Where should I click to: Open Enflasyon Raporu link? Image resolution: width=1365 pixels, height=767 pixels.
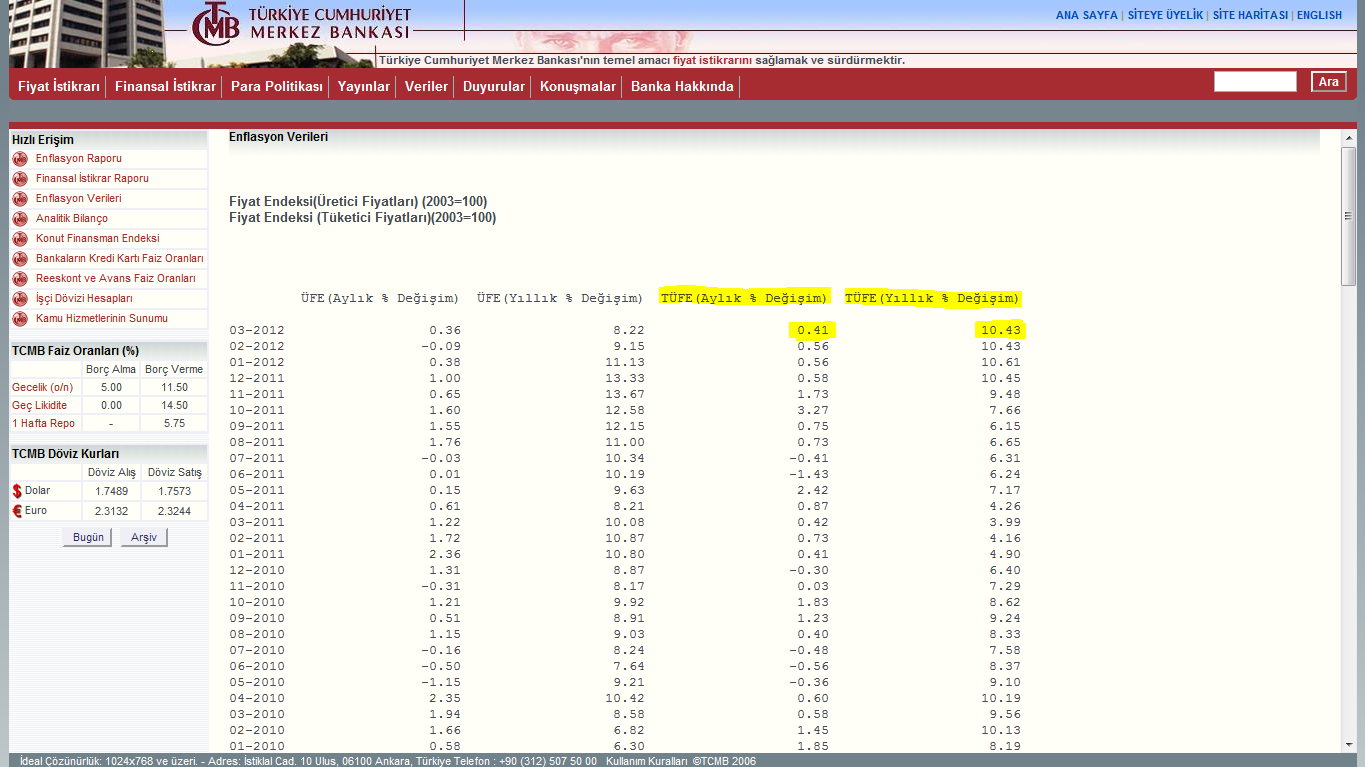click(x=79, y=159)
